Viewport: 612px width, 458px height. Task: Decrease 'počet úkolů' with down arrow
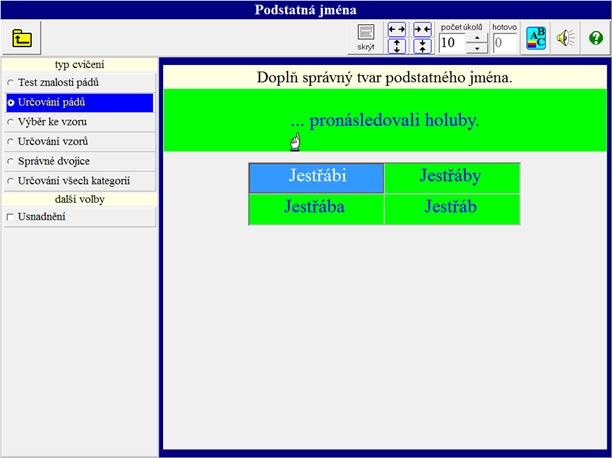(477, 47)
